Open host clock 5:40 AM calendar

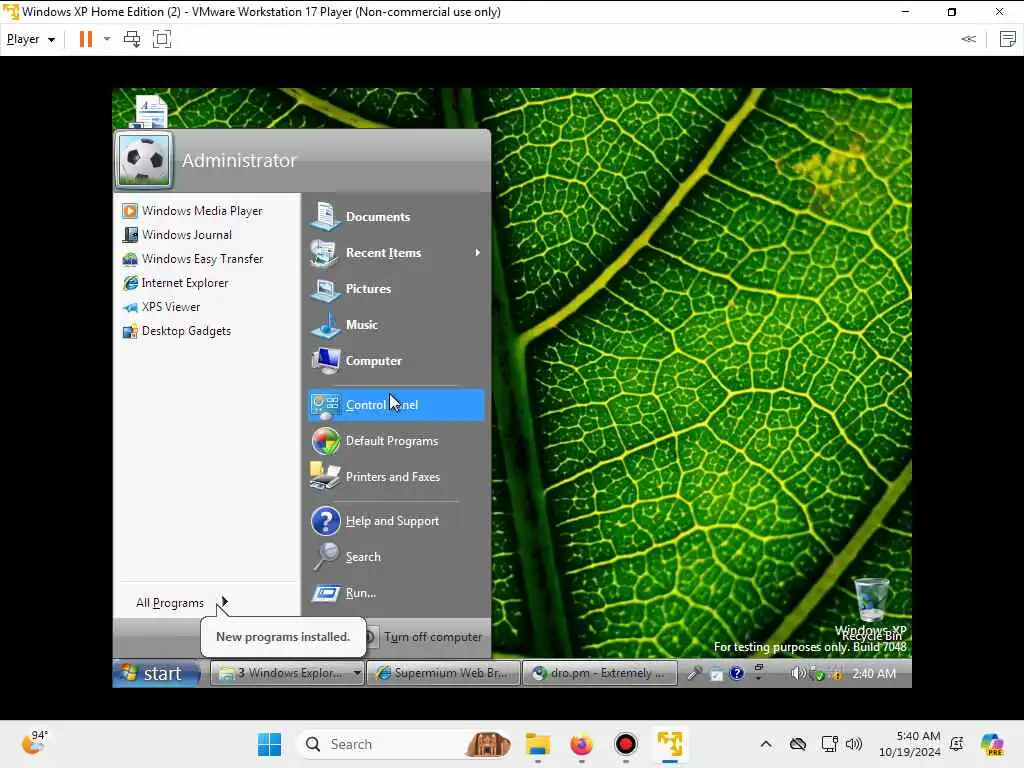pos(910,744)
